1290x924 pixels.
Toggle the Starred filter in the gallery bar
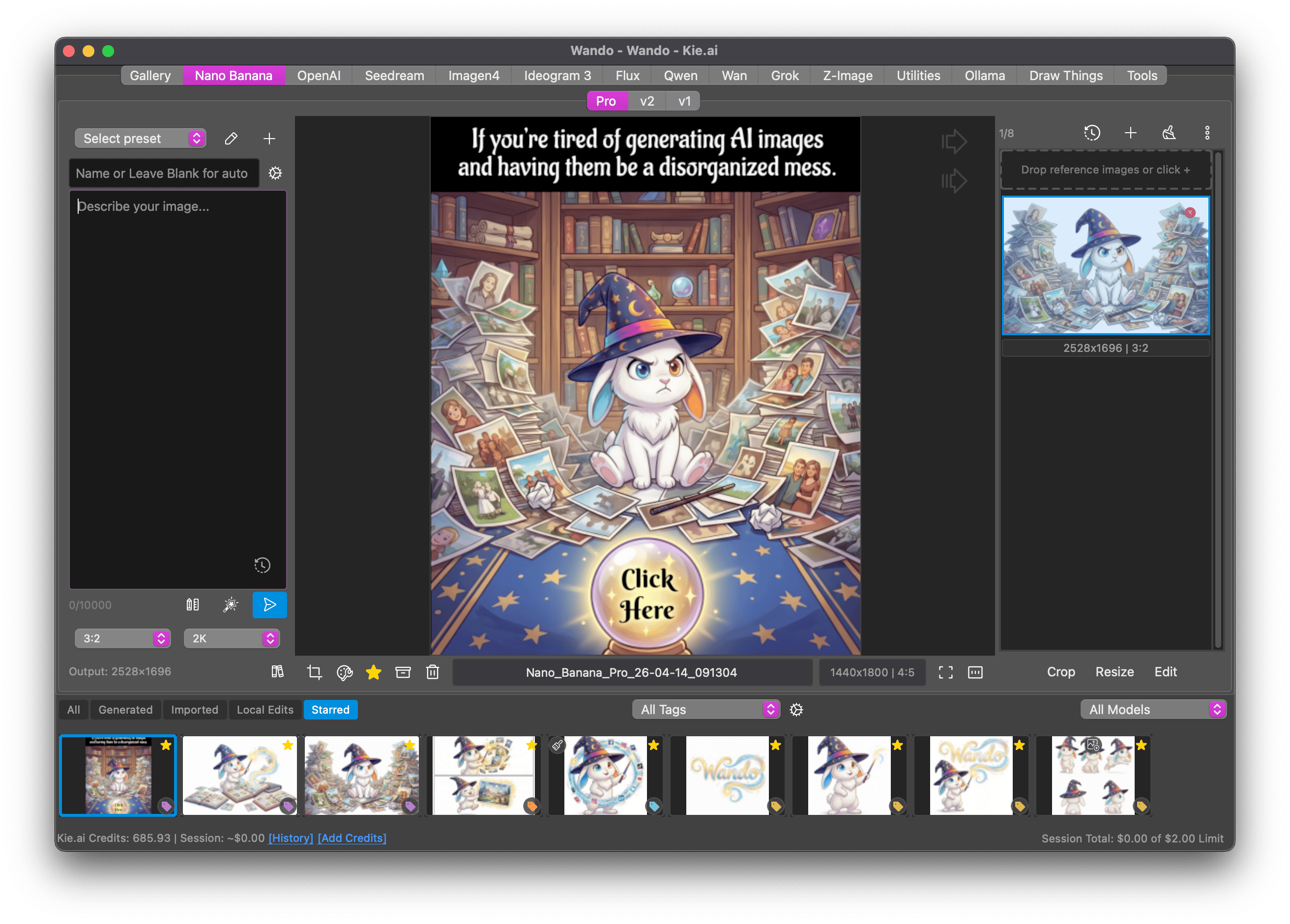(x=330, y=710)
